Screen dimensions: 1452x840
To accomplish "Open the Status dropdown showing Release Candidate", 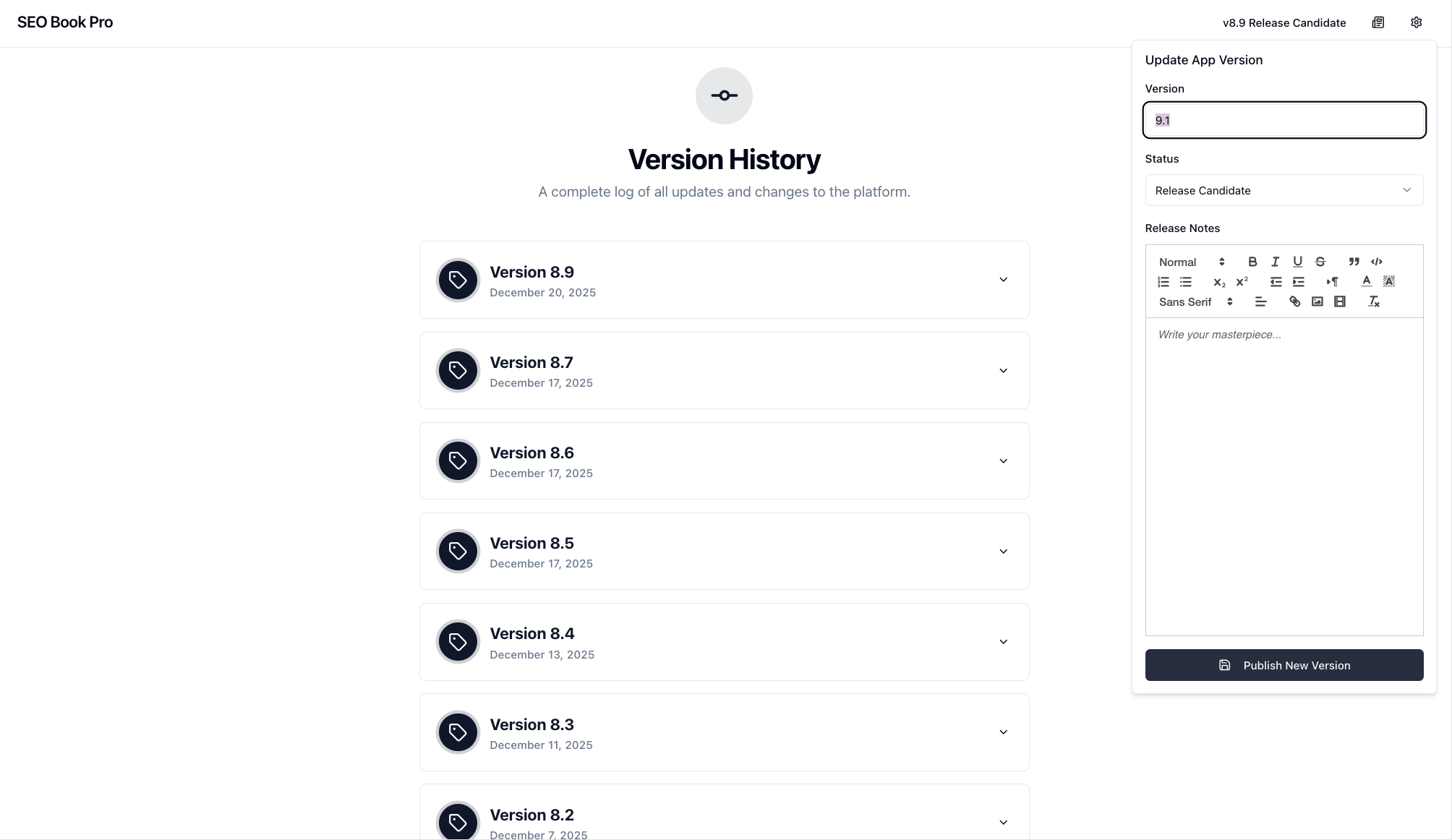I will (1284, 190).
